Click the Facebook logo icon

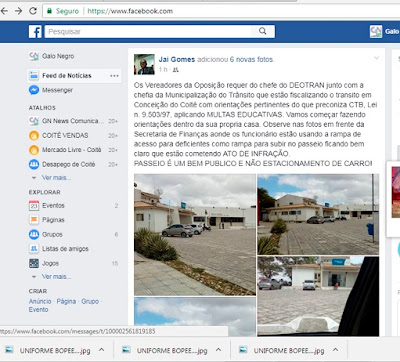35,31
